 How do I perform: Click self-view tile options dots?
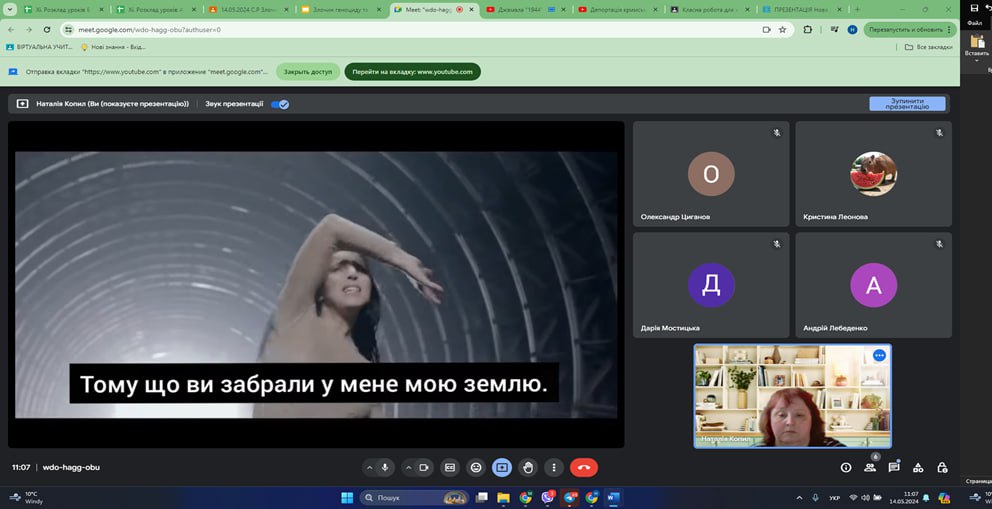pyautogui.click(x=879, y=355)
